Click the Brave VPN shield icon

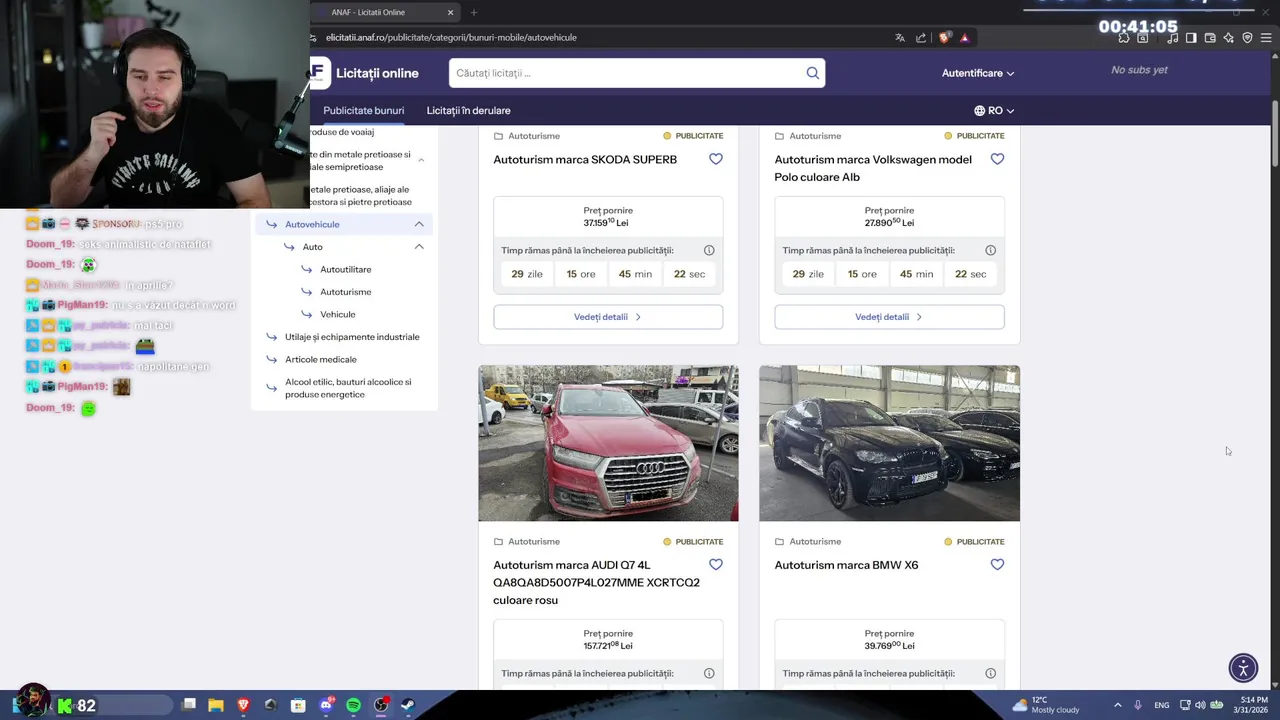(1247, 38)
